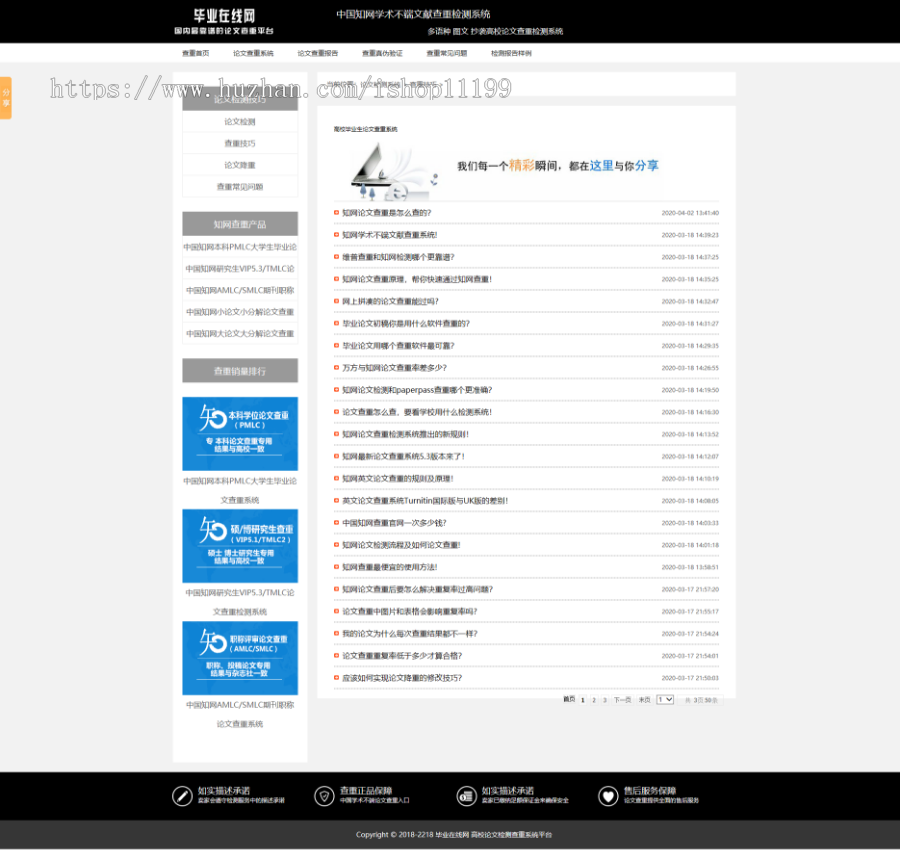Open article 知网论文查重原理，帮你快速通过知网查重!
This screenshot has height=859, width=900.
[417, 279]
